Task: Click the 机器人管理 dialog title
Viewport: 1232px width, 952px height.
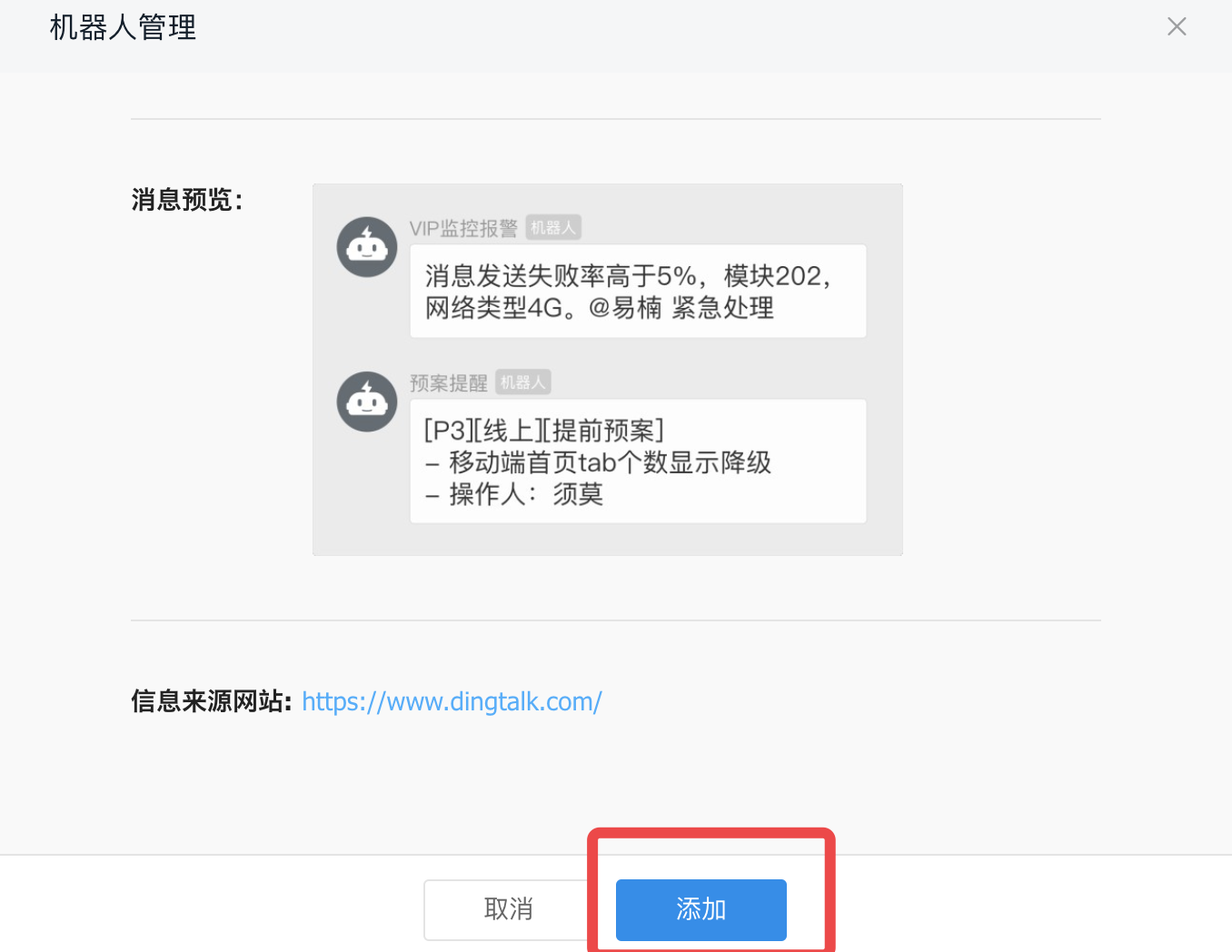Action: (123, 27)
